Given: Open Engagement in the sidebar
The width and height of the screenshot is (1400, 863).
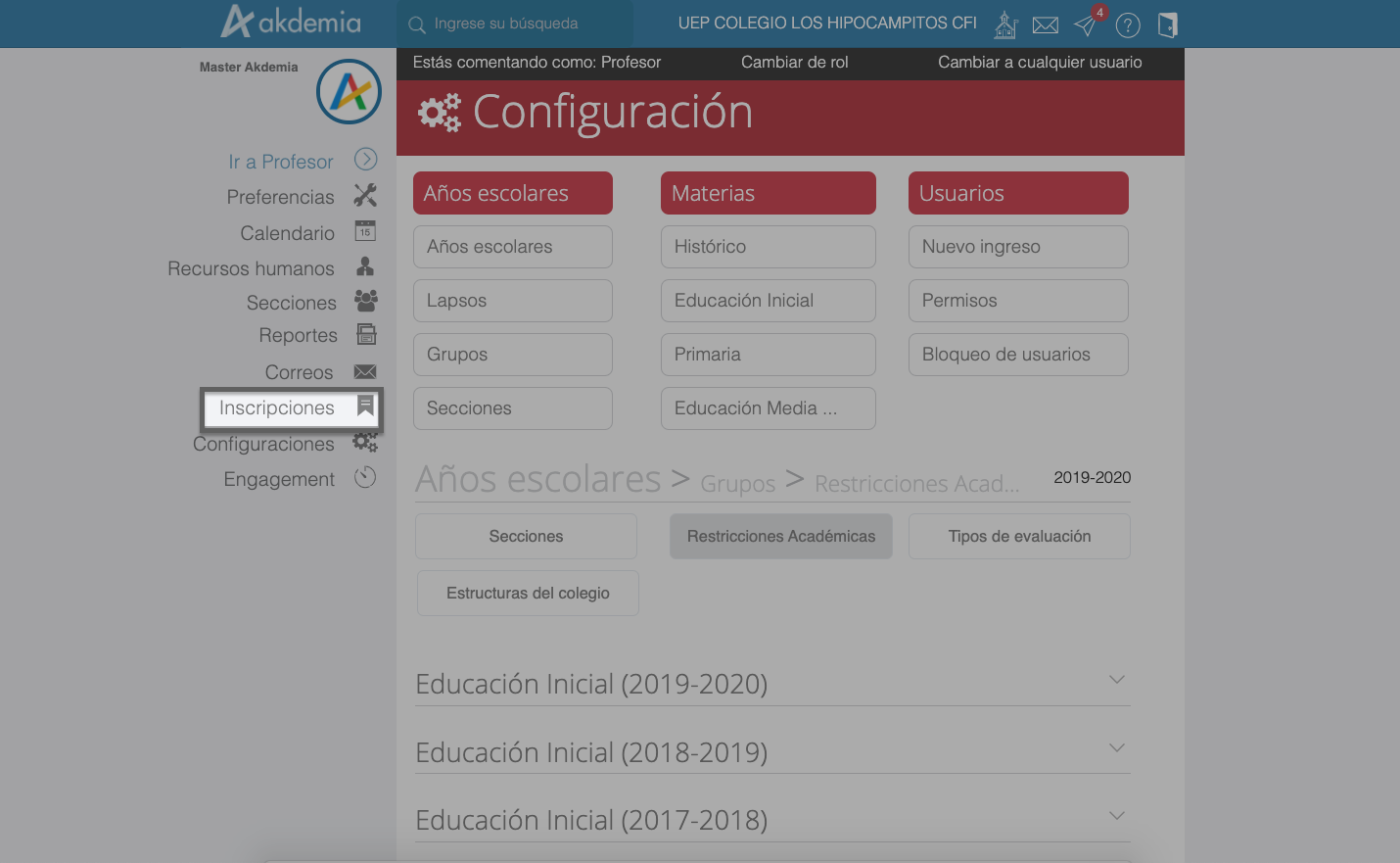Looking at the screenshot, I should 279,479.
